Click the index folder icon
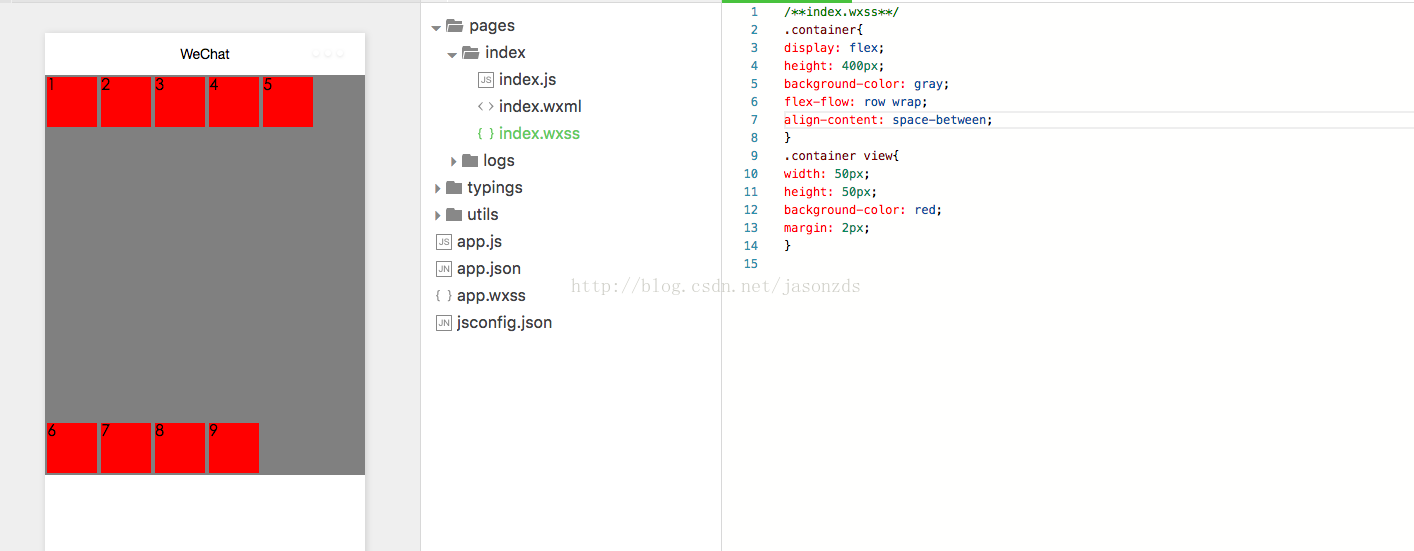 coord(470,53)
